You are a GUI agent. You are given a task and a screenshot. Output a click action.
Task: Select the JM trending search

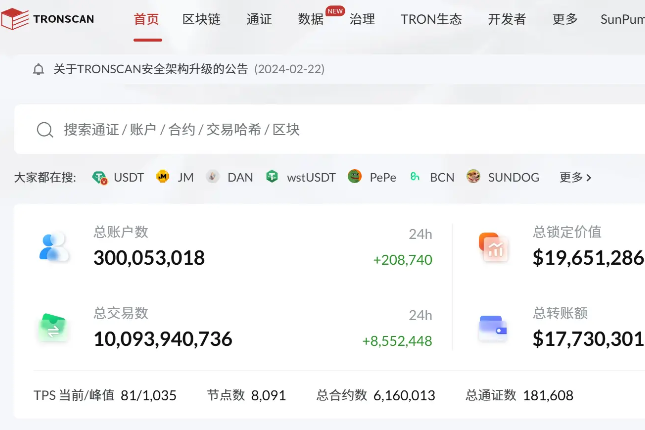(x=186, y=177)
